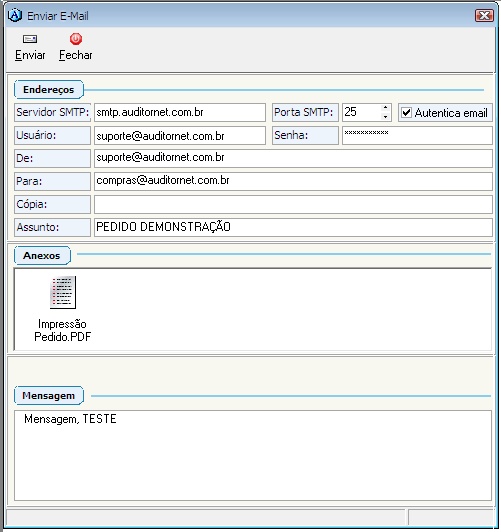Increase Porta SMTP with up arrow
Viewport: 501px width, 532px height.
point(385,108)
